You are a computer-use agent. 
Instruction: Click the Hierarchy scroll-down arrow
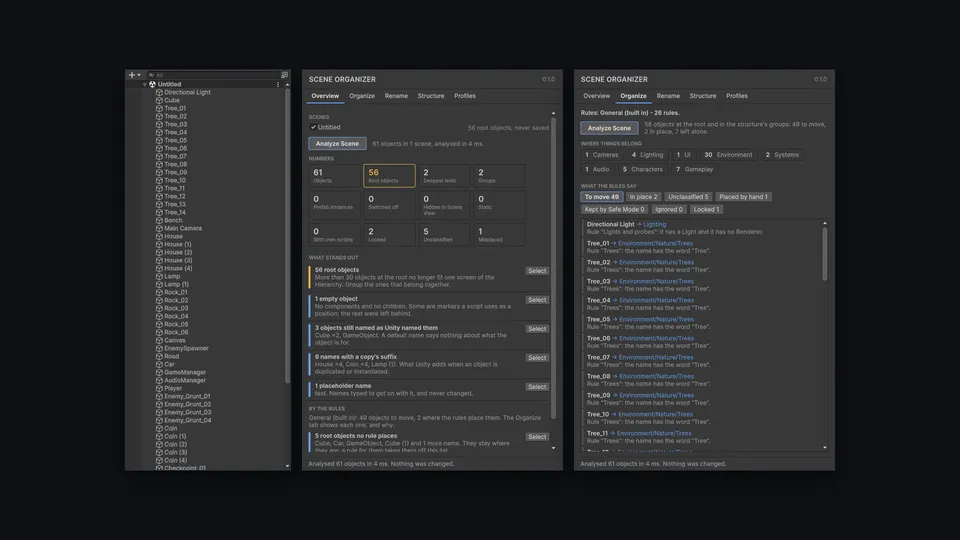287,467
